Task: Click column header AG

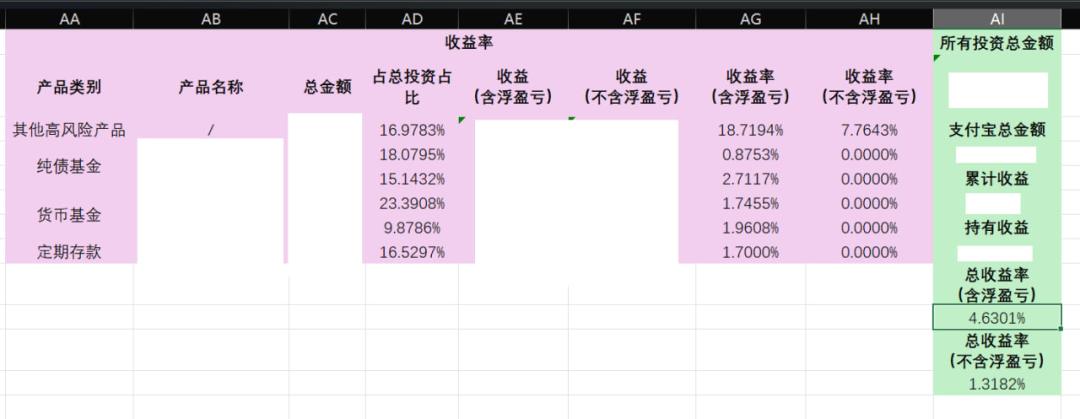Action: point(750,19)
